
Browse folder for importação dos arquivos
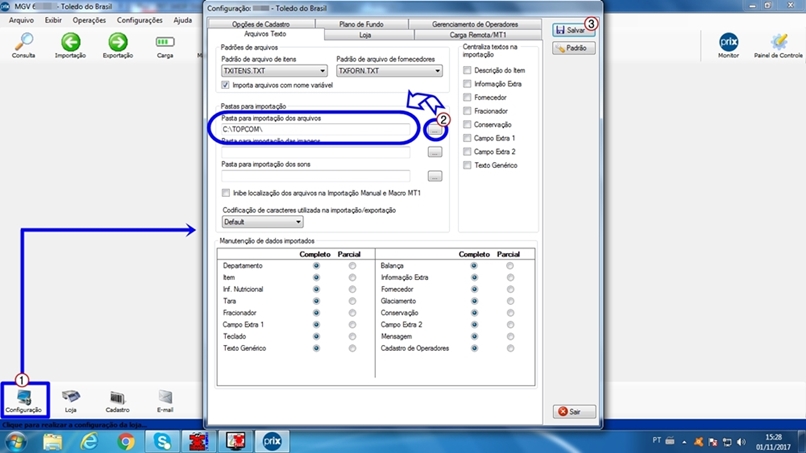435,131
